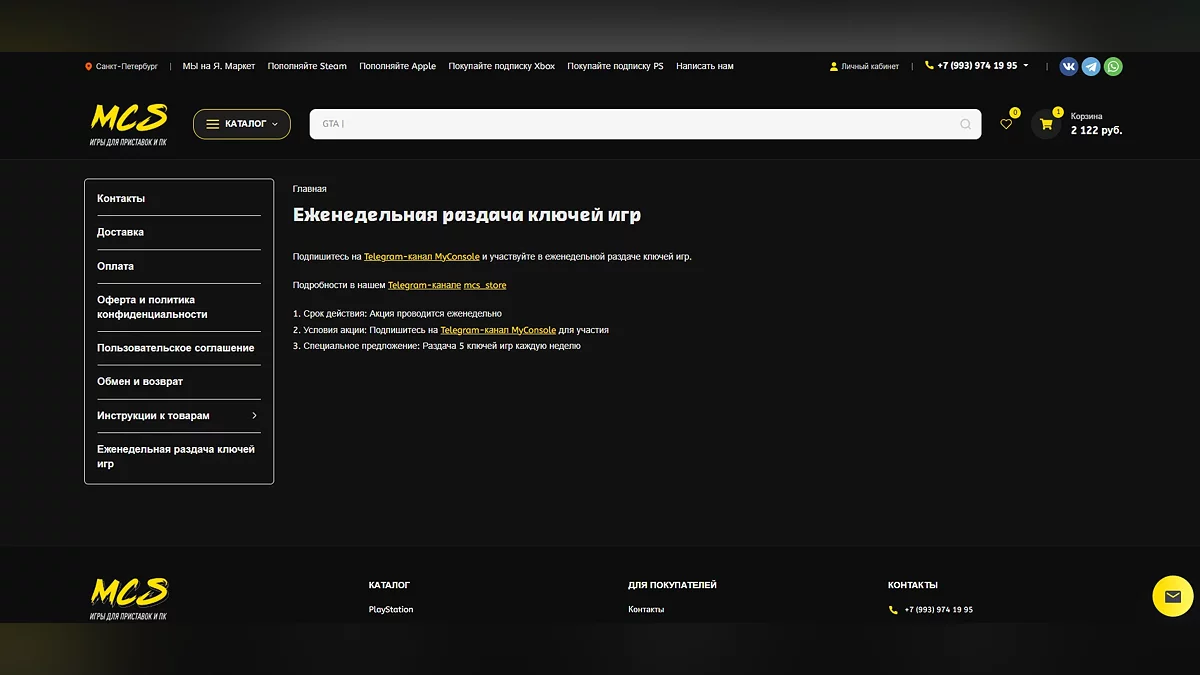Image resolution: width=1200 pixels, height=675 pixels.
Task: Open the WhatsApp icon in header
Action: (x=1113, y=66)
